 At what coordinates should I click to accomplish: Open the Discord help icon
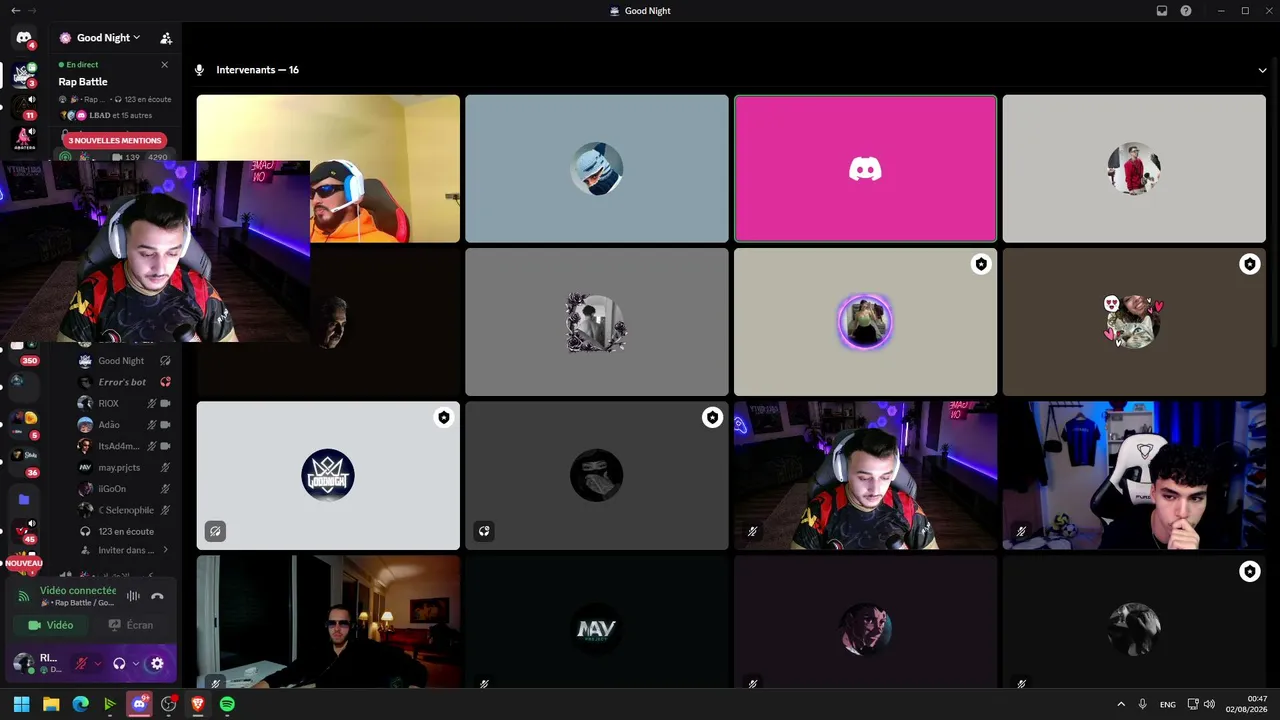[x=1186, y=11]
